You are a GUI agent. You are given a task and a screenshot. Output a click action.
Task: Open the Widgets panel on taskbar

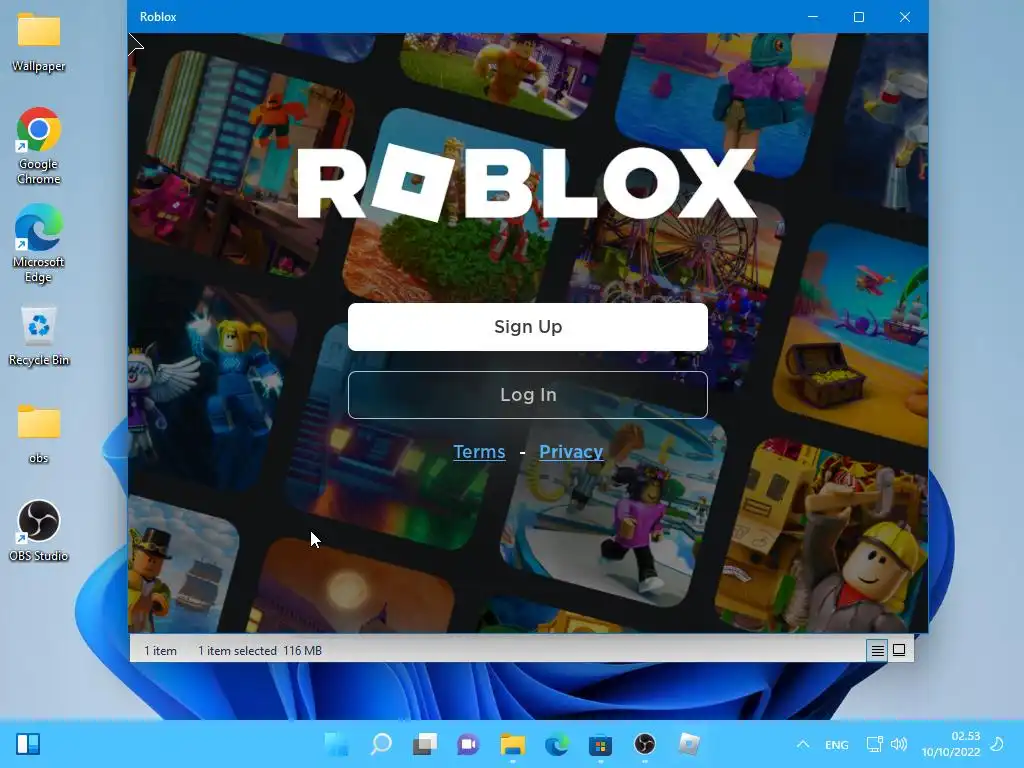(28, 744)
